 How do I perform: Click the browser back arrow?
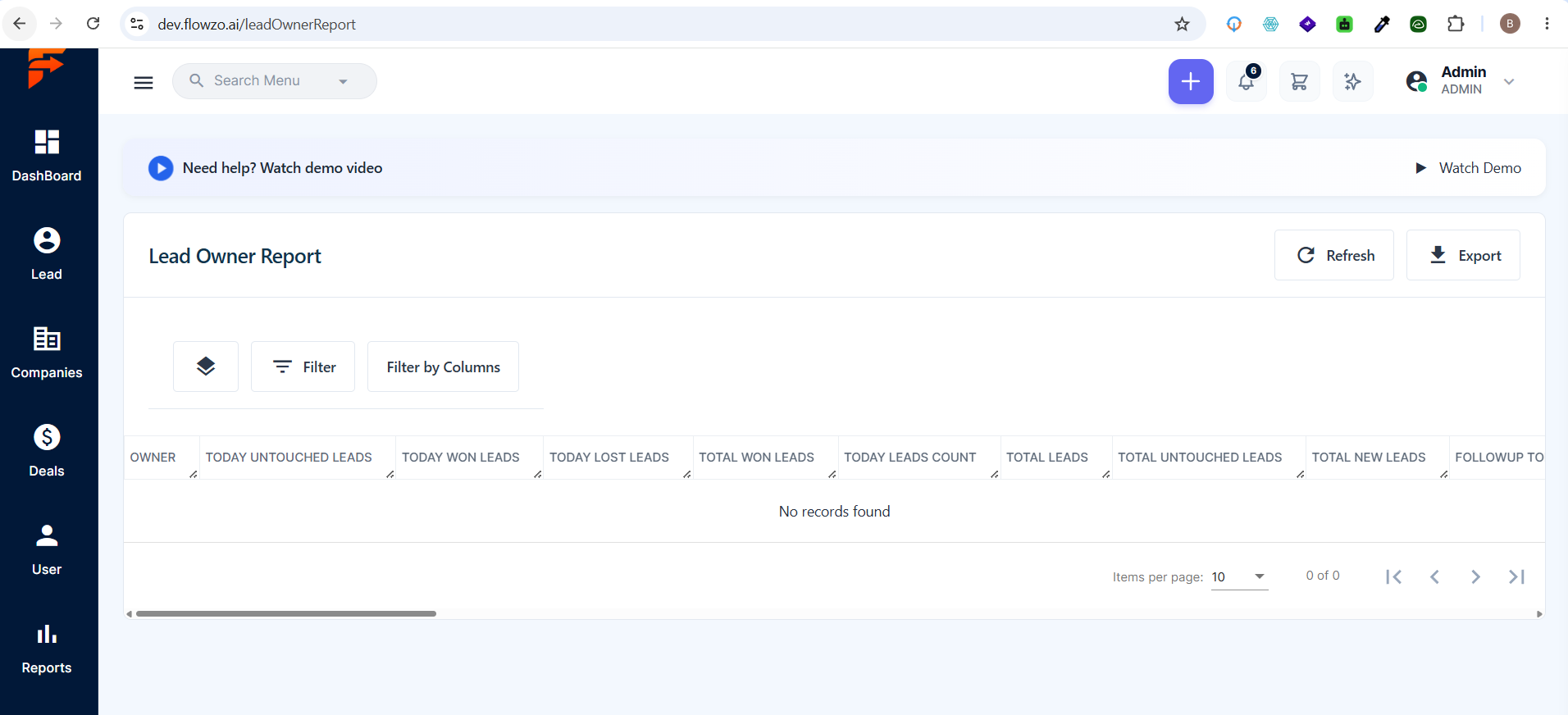20,24
